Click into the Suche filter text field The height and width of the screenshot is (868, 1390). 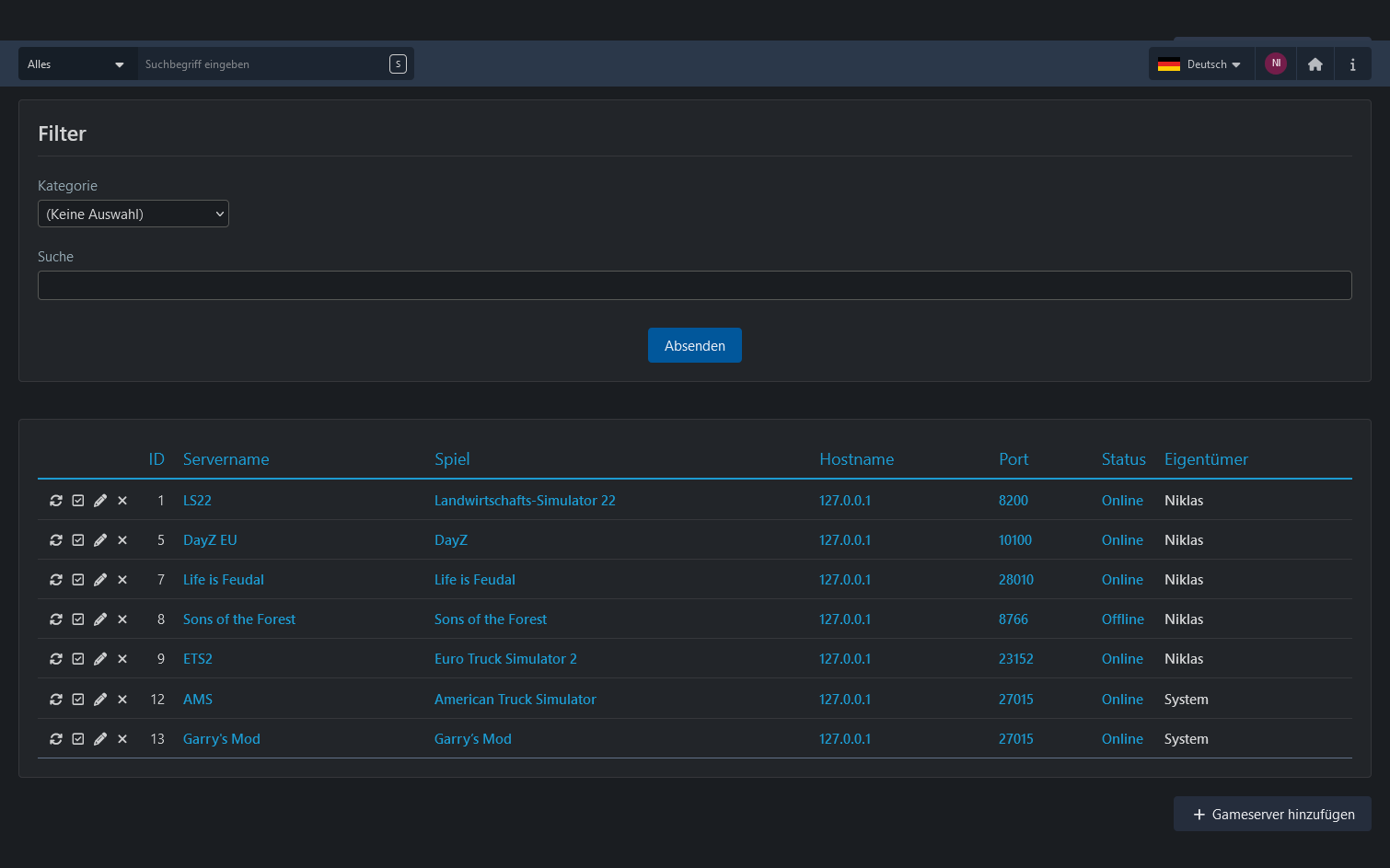coord(694,285)
